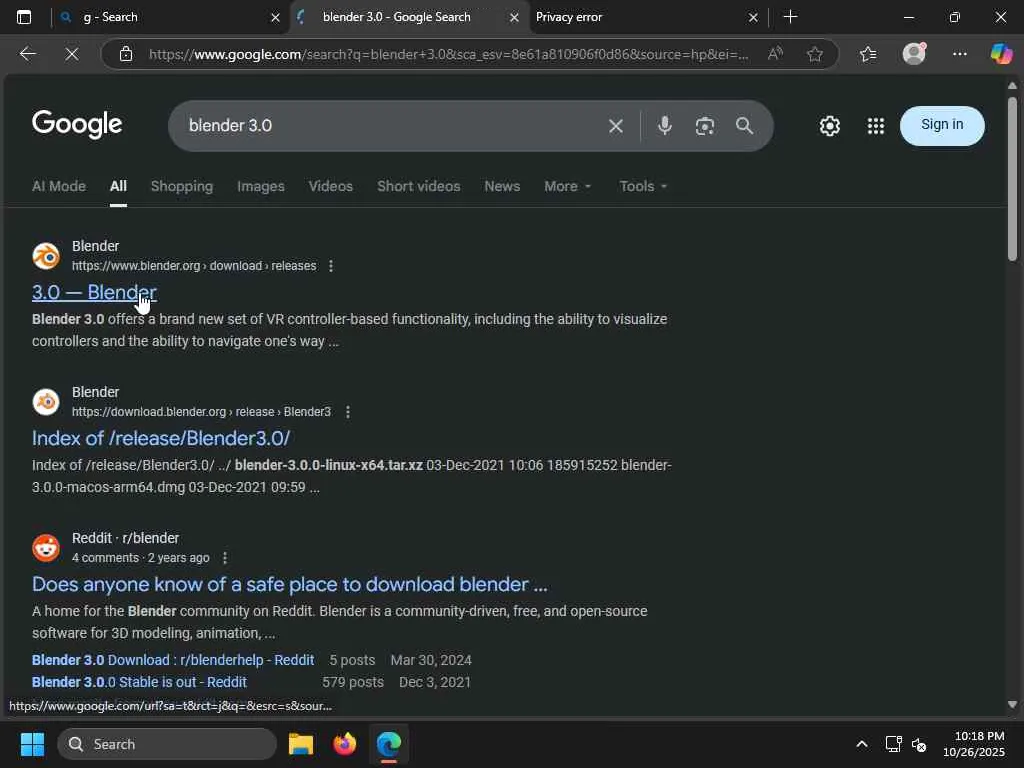Click into the Google search query field
1024x768 pixels.
click(x=392, y=126)
